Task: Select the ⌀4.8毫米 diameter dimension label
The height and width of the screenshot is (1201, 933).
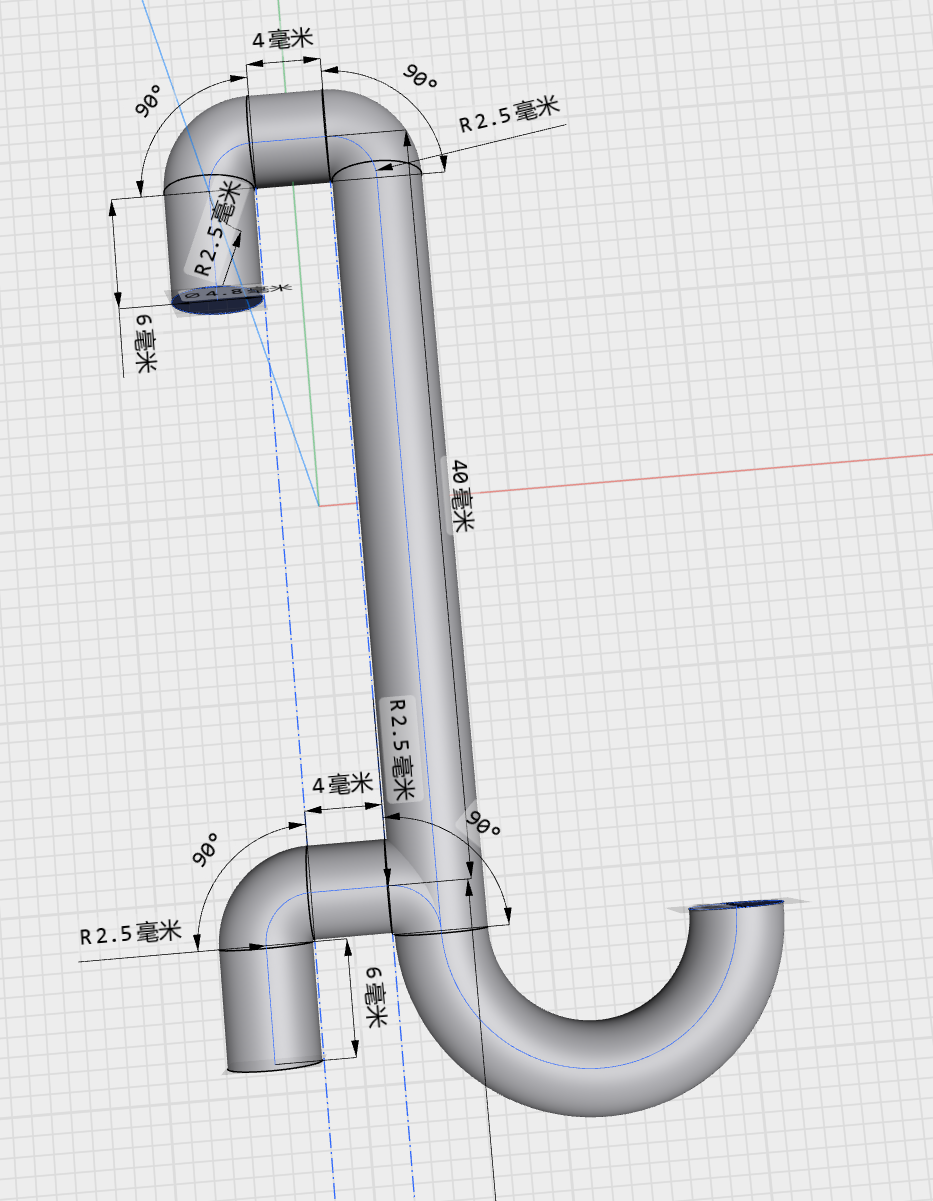Action: pos(236,292)
